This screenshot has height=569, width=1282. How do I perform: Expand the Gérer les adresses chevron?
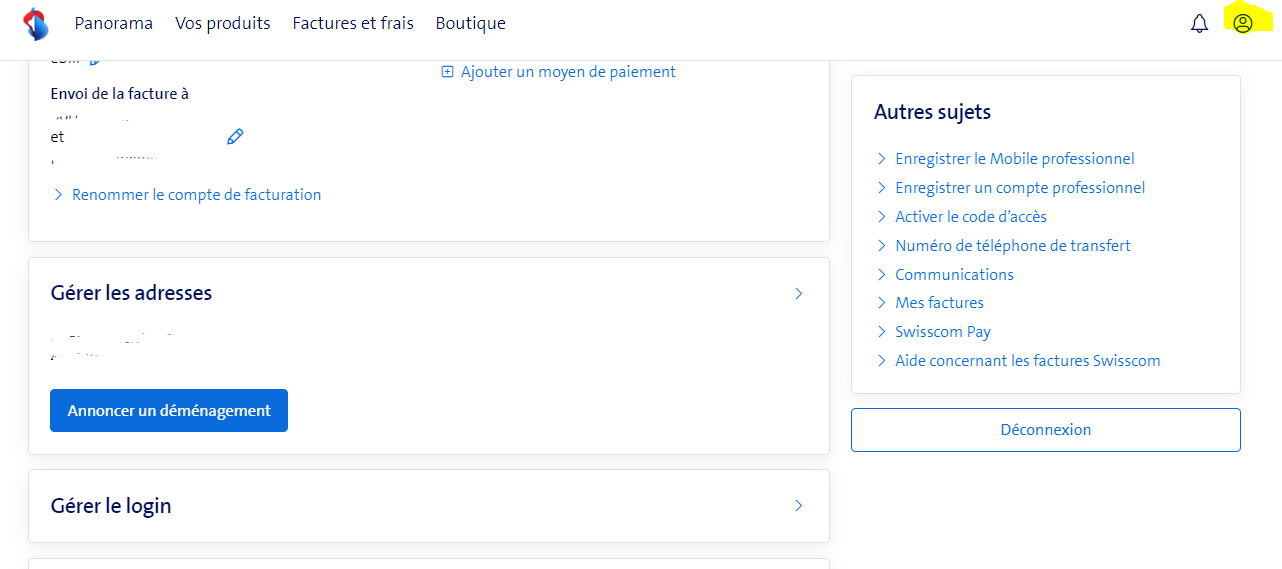tap(798, 294)
